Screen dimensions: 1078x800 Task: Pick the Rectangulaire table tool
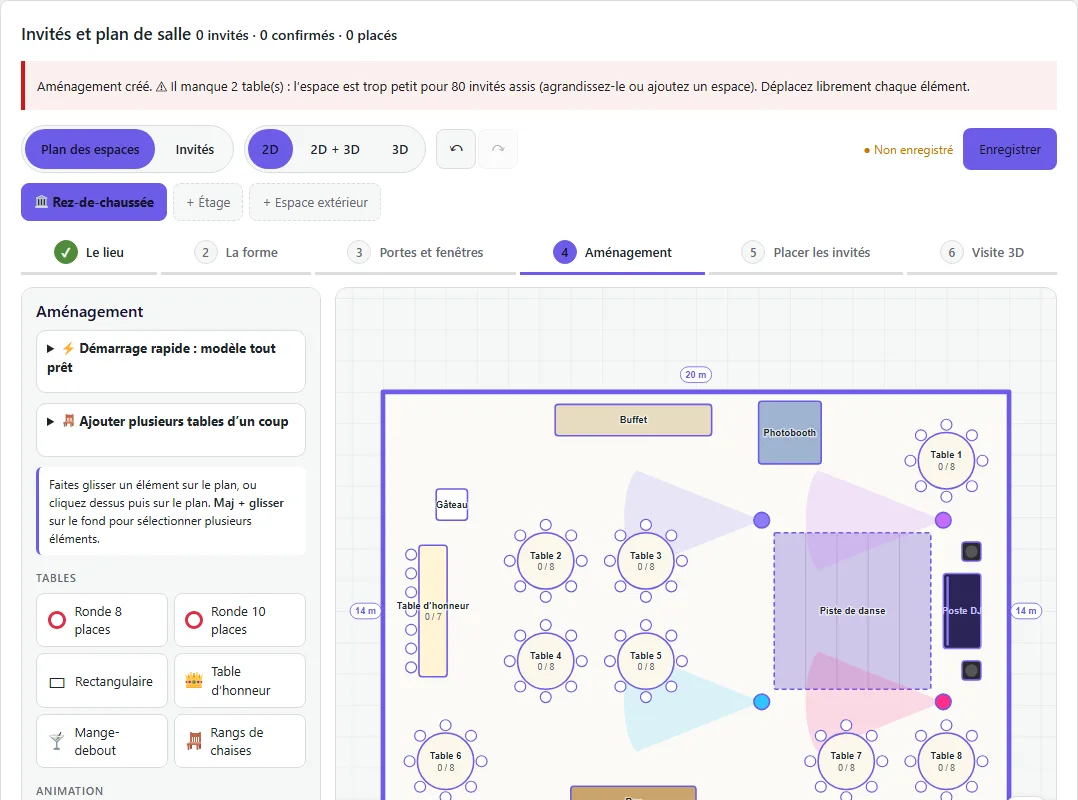point(102,681)
